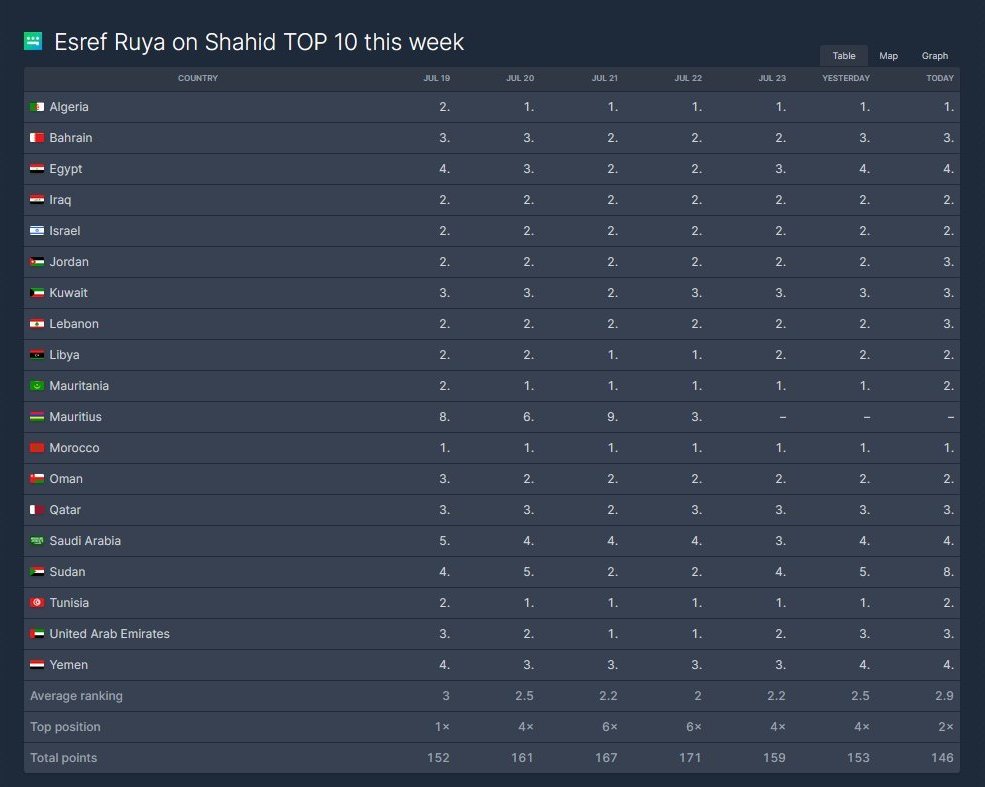985x787 pixels.
Task: Click the Bahrain flag icon
Action: point(37,138)
